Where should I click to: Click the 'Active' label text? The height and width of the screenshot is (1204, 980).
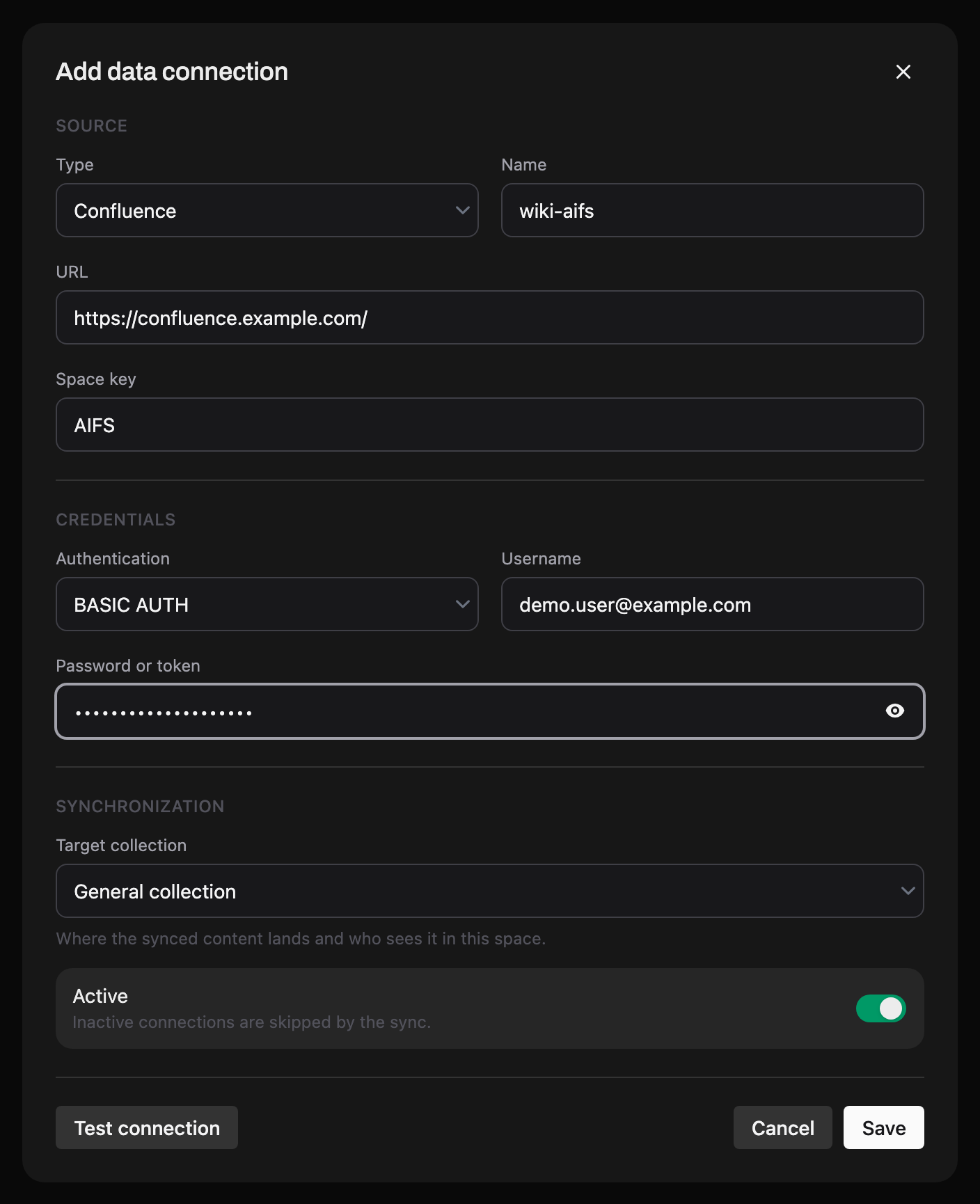100,996
